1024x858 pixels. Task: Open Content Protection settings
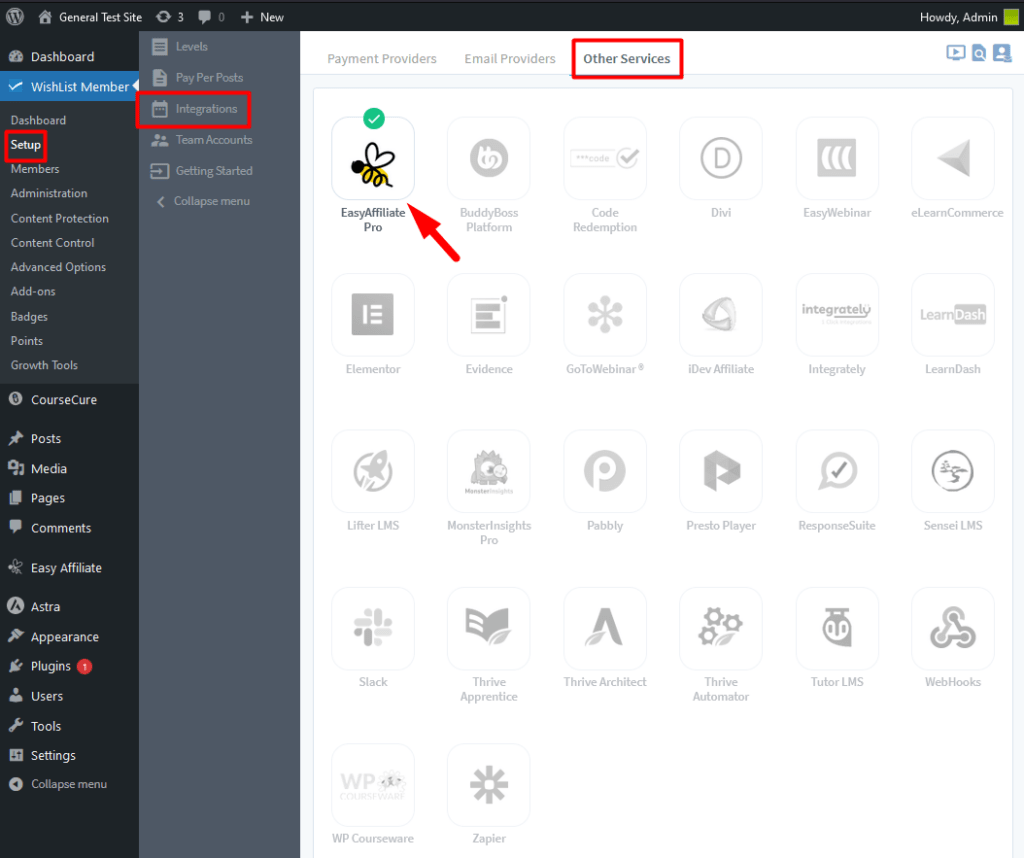pos(60,219)
